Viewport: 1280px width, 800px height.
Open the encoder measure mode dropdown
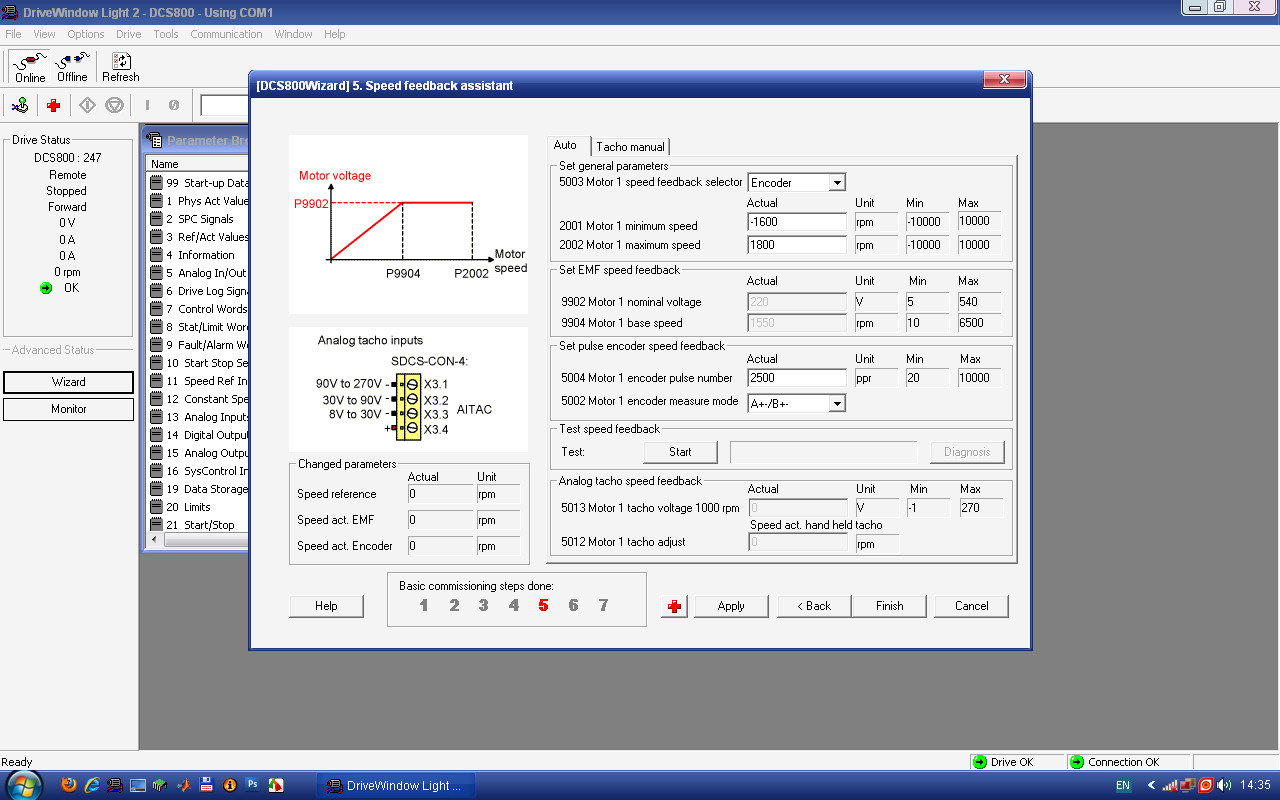click(x=837, y=403)
